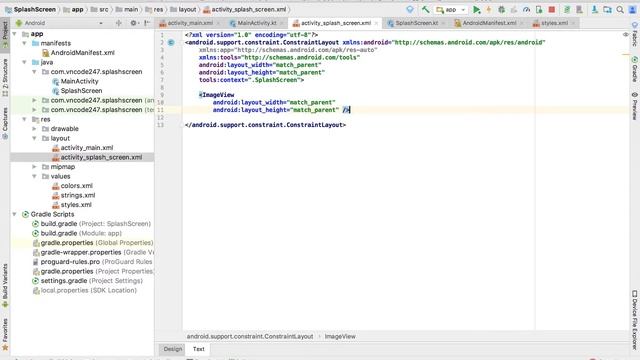This screenshot has width=640, height=360.
Task: Click the layout breadcrumb folder
Action: (183, 9)
